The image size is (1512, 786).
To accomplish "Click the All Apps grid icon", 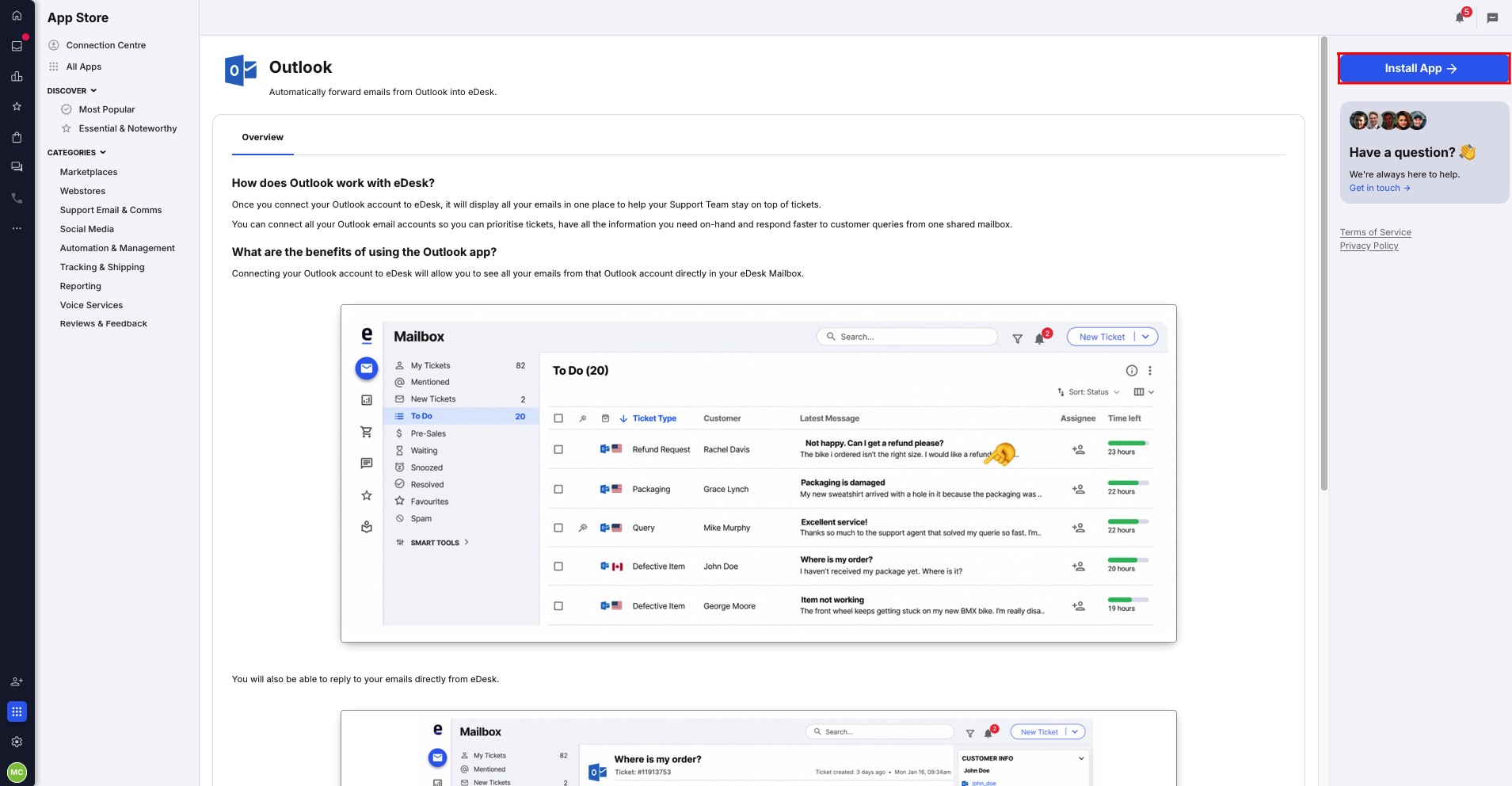I will pos(54,67).
